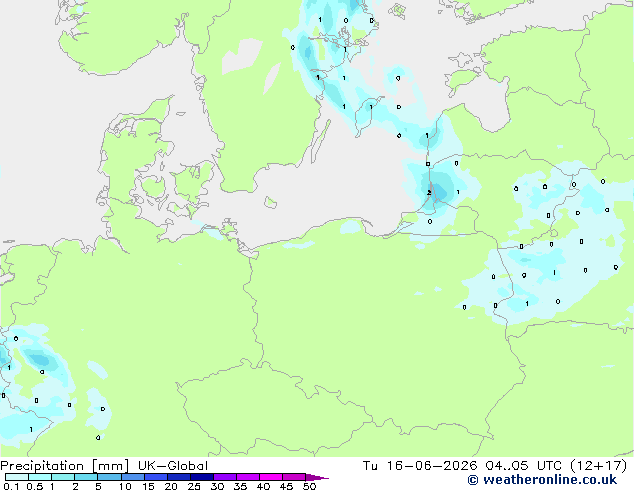Click the 25–30 mm dark blue swatch
The width and height of the screenshot is (634, 490).
(201, 477)
